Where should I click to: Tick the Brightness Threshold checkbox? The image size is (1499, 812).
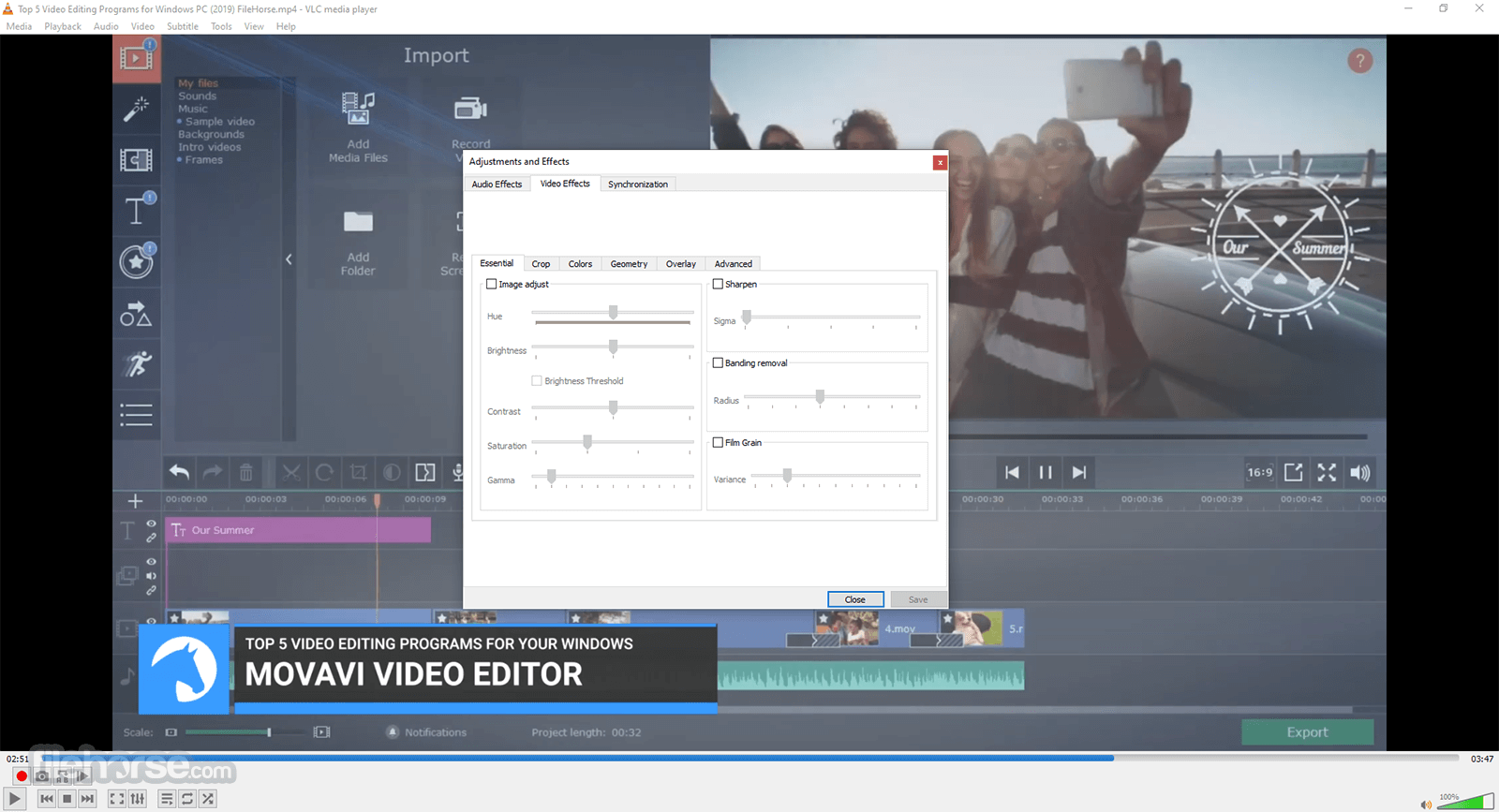(537, 381)
